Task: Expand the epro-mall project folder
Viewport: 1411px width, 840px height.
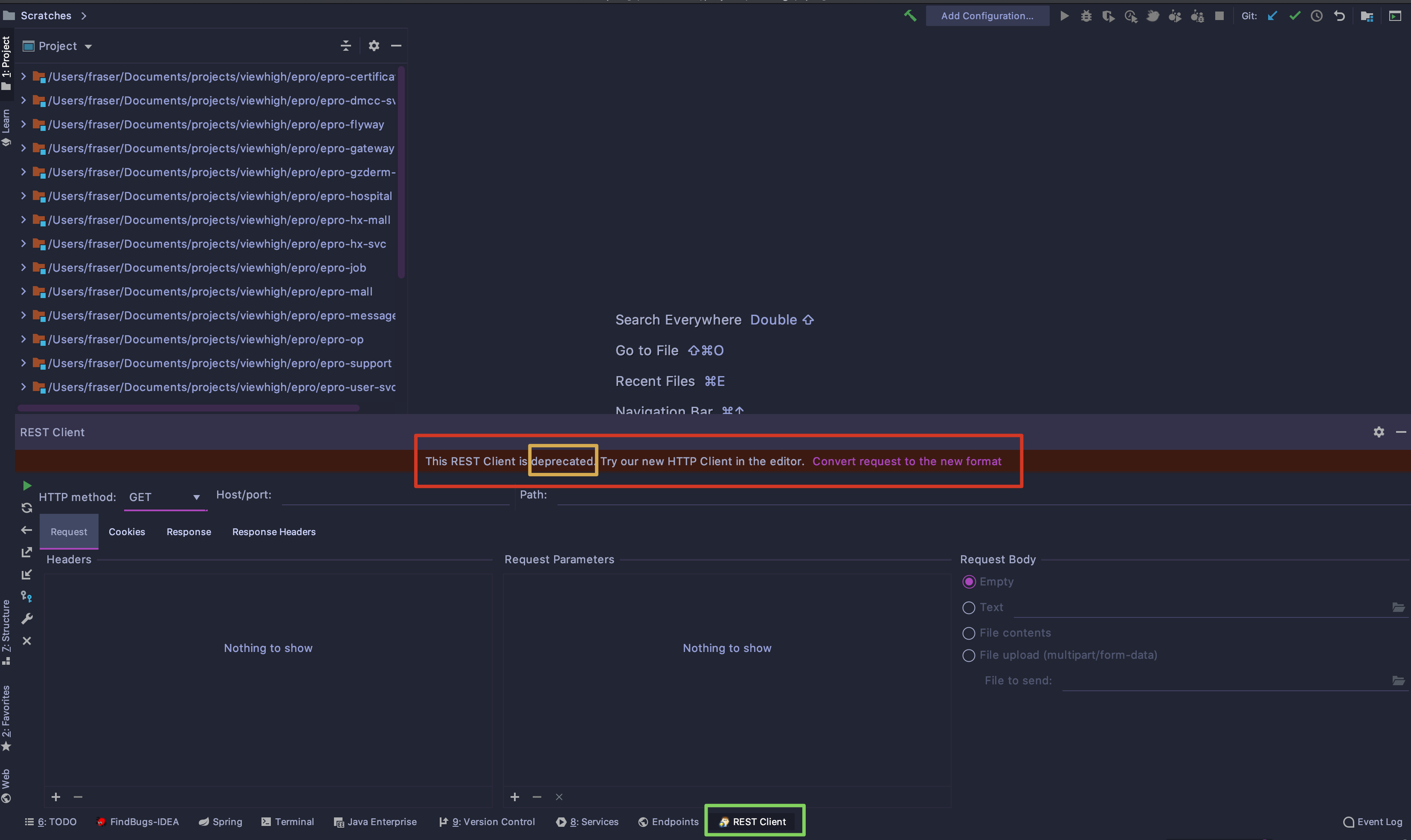Action: [22, 291]
